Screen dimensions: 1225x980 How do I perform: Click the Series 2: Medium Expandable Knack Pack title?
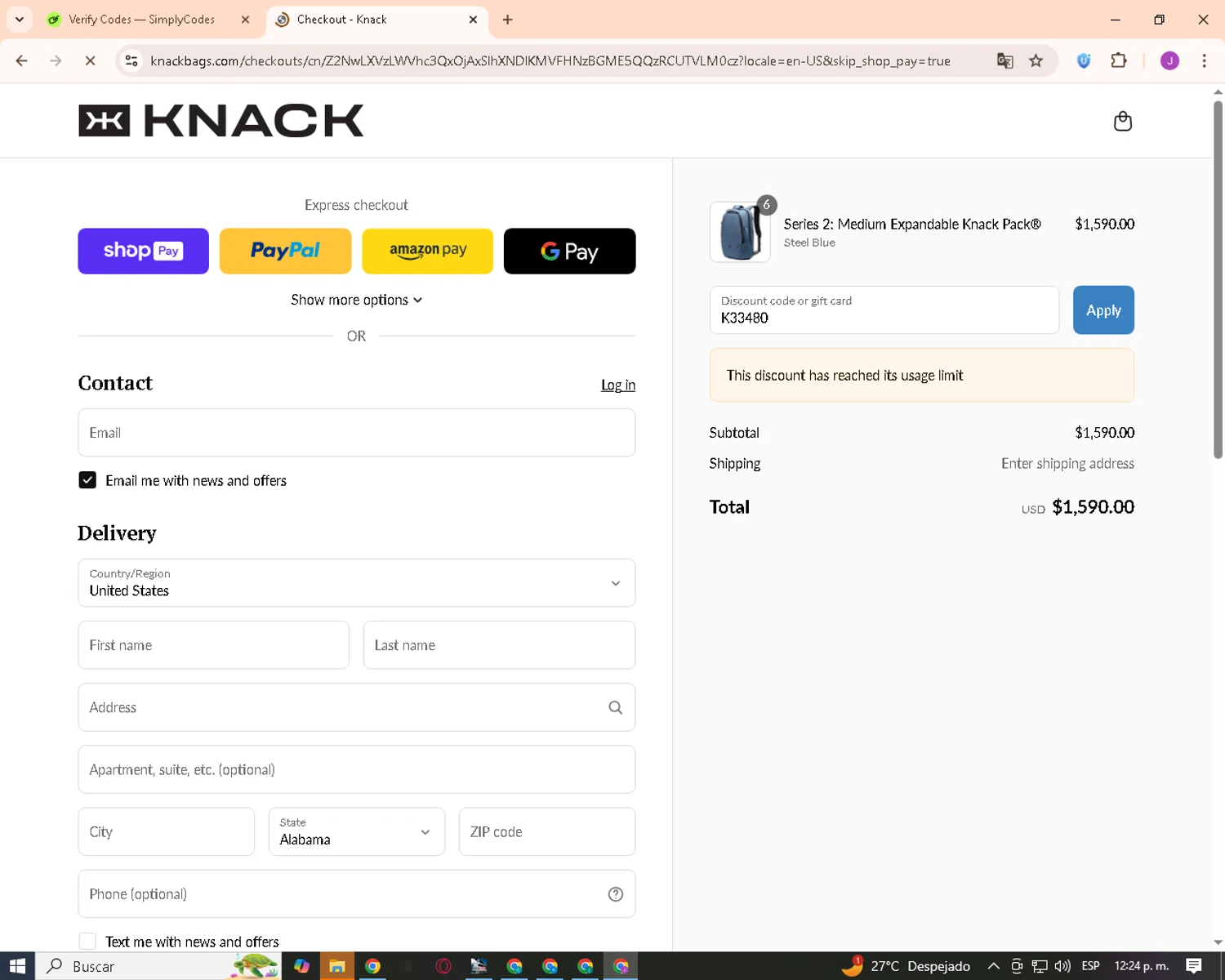point(912,224)
